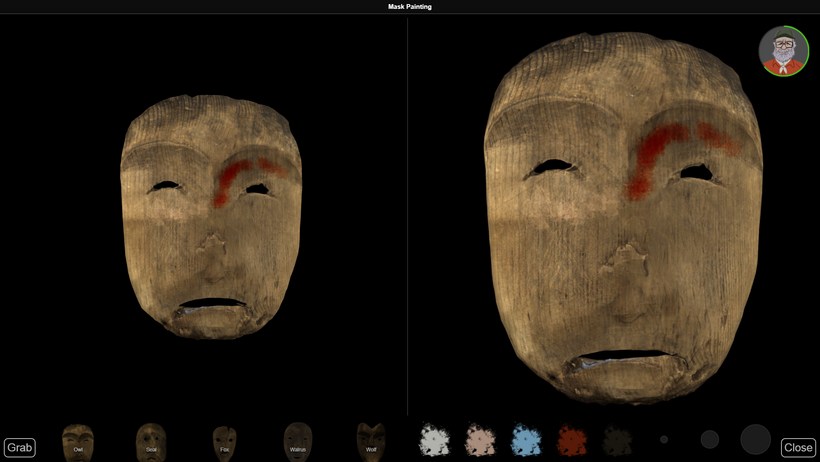Screen dimensions: 820x462
Task: Click the Grab button
Action: pyautogui.click(x=20, y=447)
